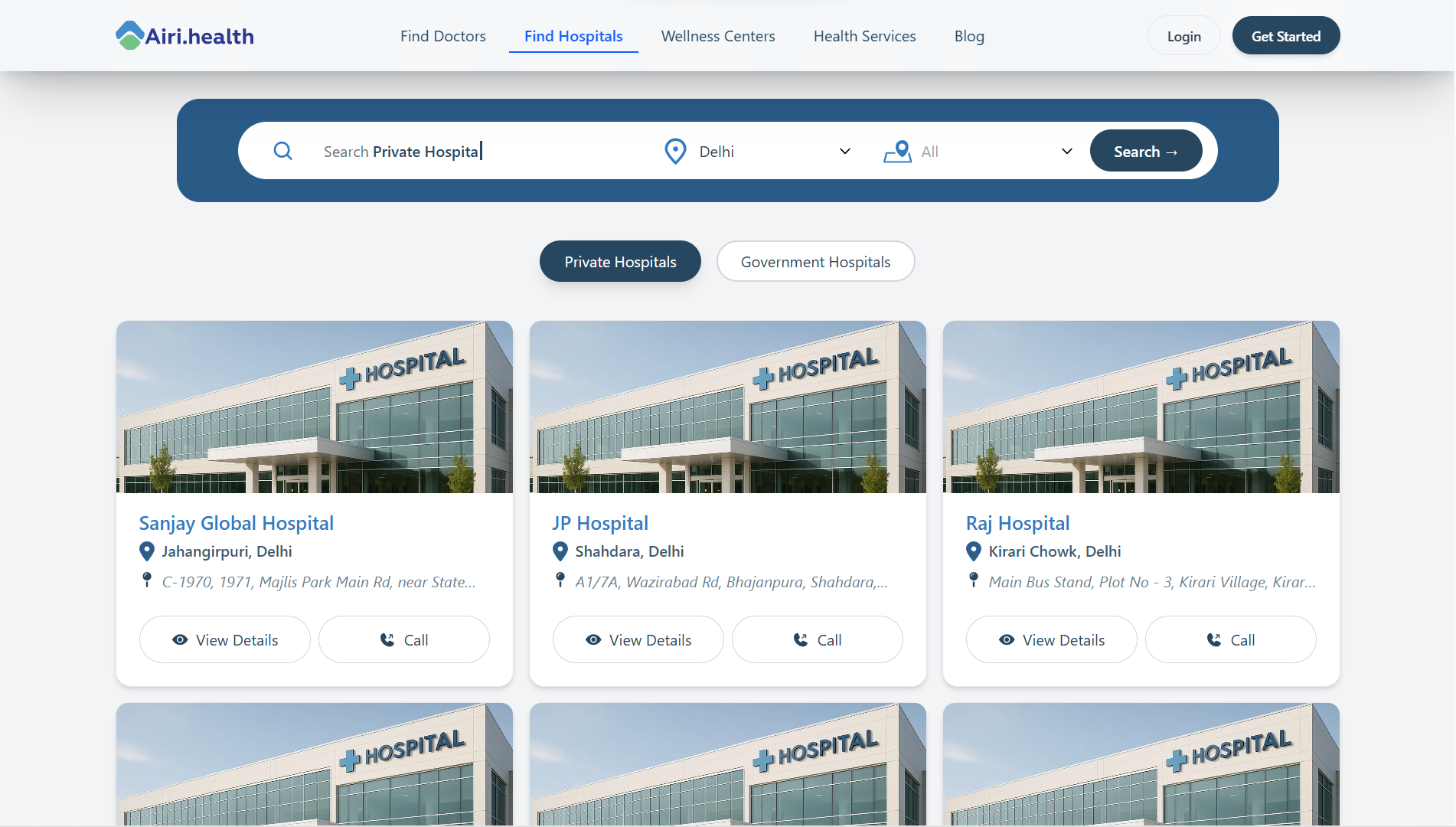The width and height of the screenshot is (1456, 827).
Task: Click the pin icon next to Kirari Chowk, Delhi
Action: [974, 551]
